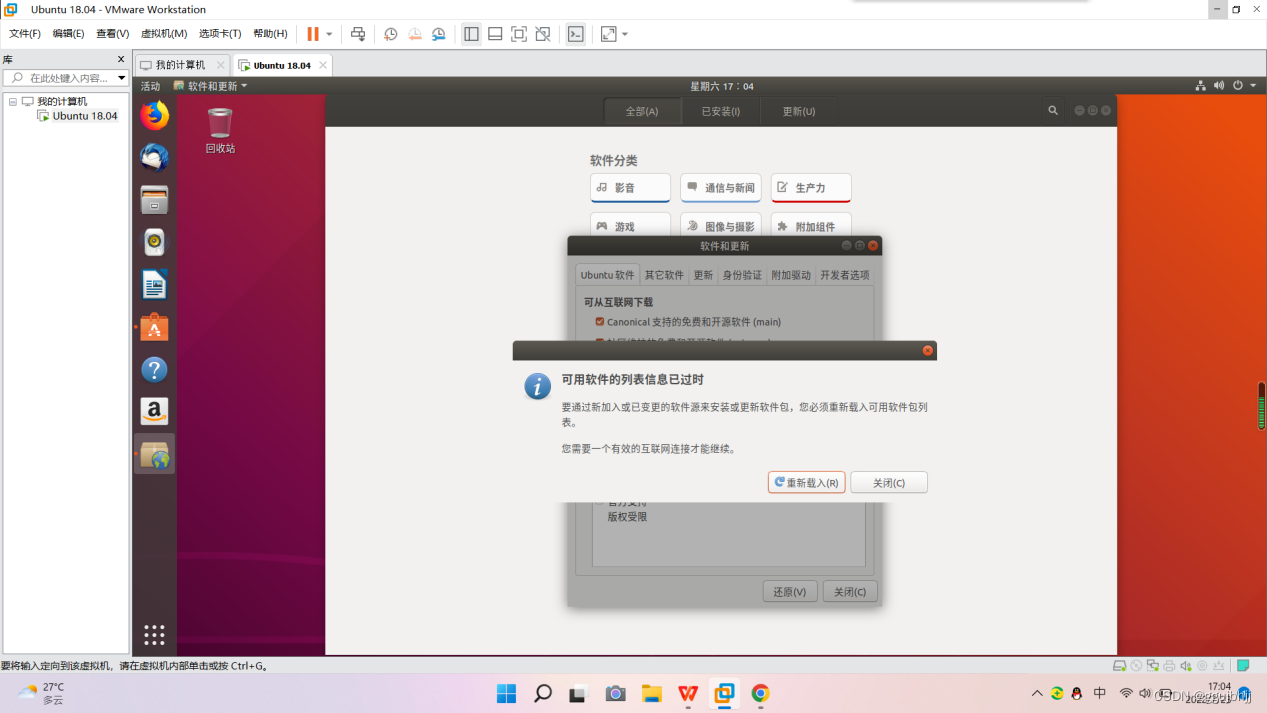The width and height of the screenshot is (1267, 713).
Task: Open Thunderbird mail from the dock
Action: coord(154,158)
